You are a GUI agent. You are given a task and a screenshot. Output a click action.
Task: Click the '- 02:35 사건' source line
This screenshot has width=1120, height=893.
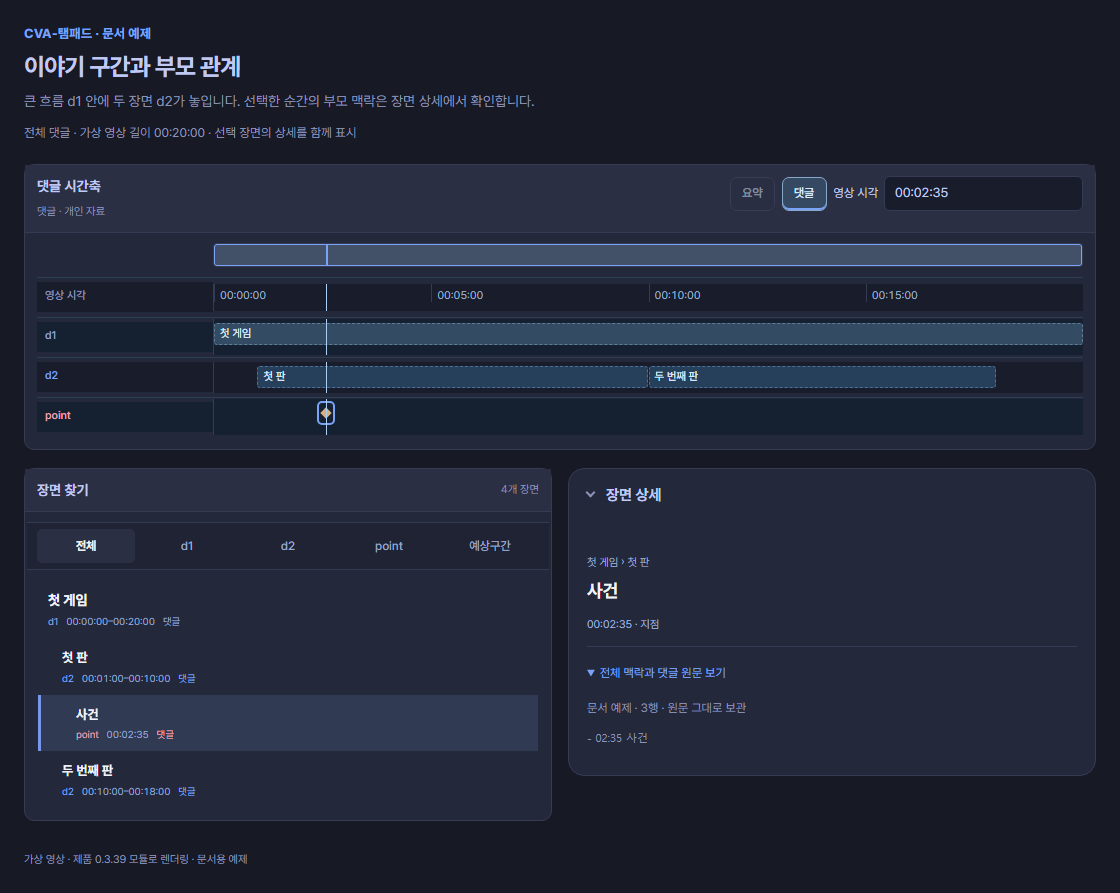(617, 738)
